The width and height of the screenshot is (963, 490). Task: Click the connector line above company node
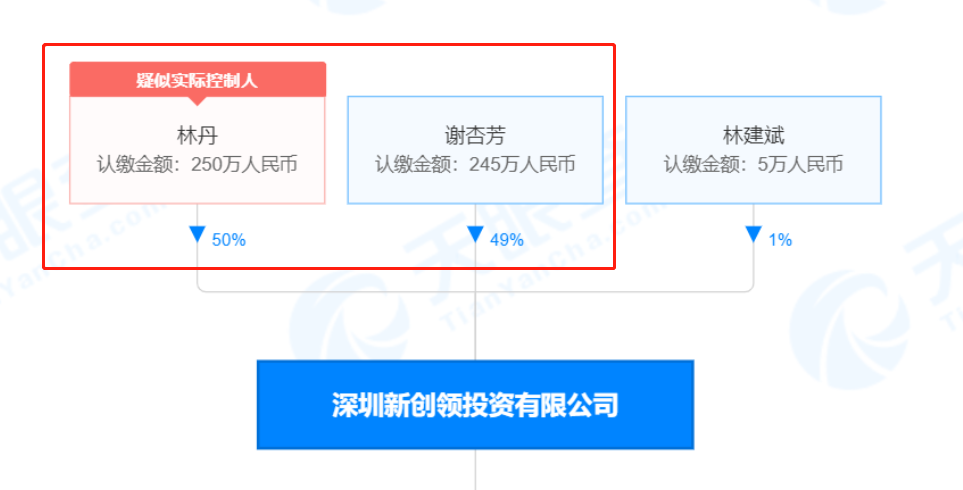tap(475, 326)
